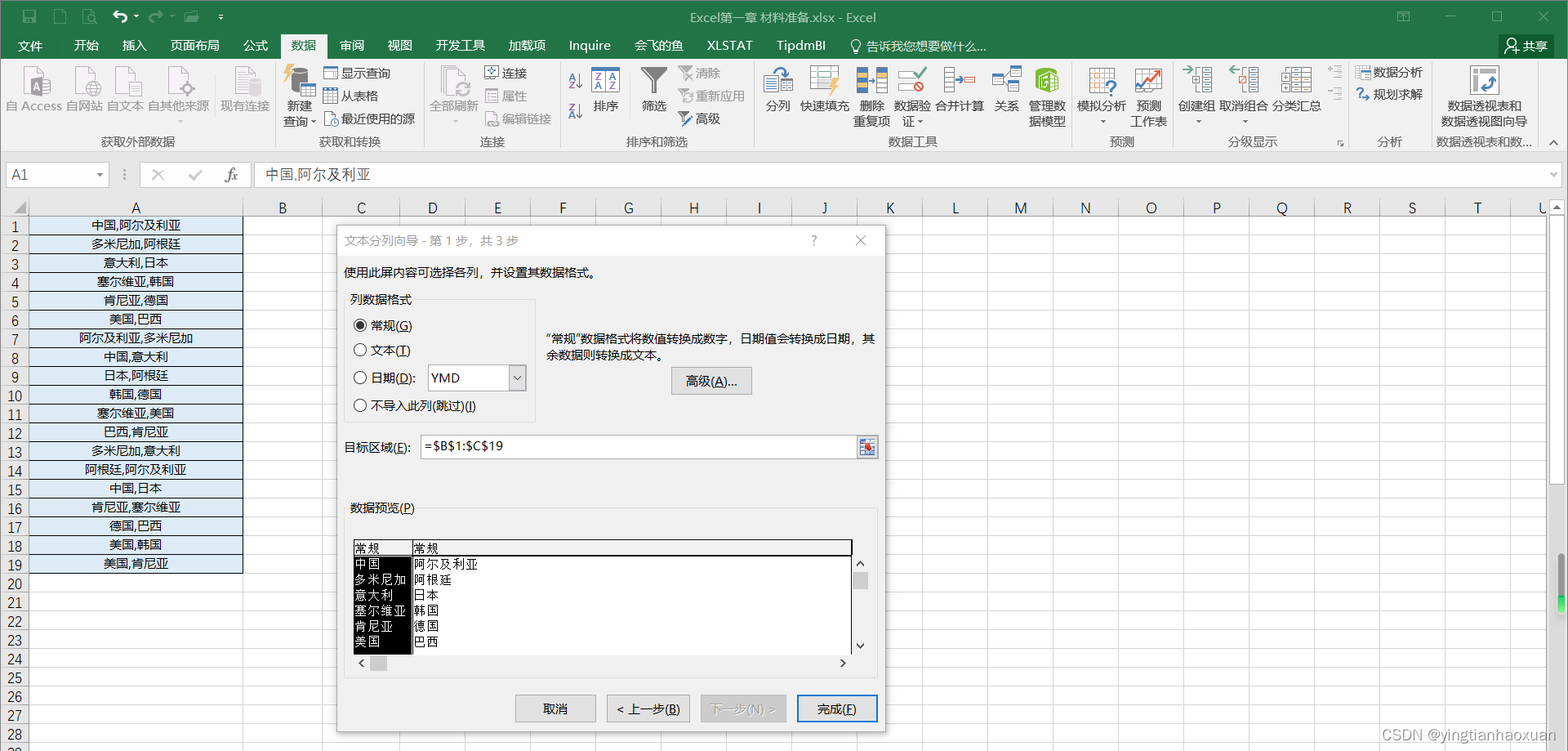Click data preview vertical scroll down arrow
The image size is (1568, 751).
860,646
